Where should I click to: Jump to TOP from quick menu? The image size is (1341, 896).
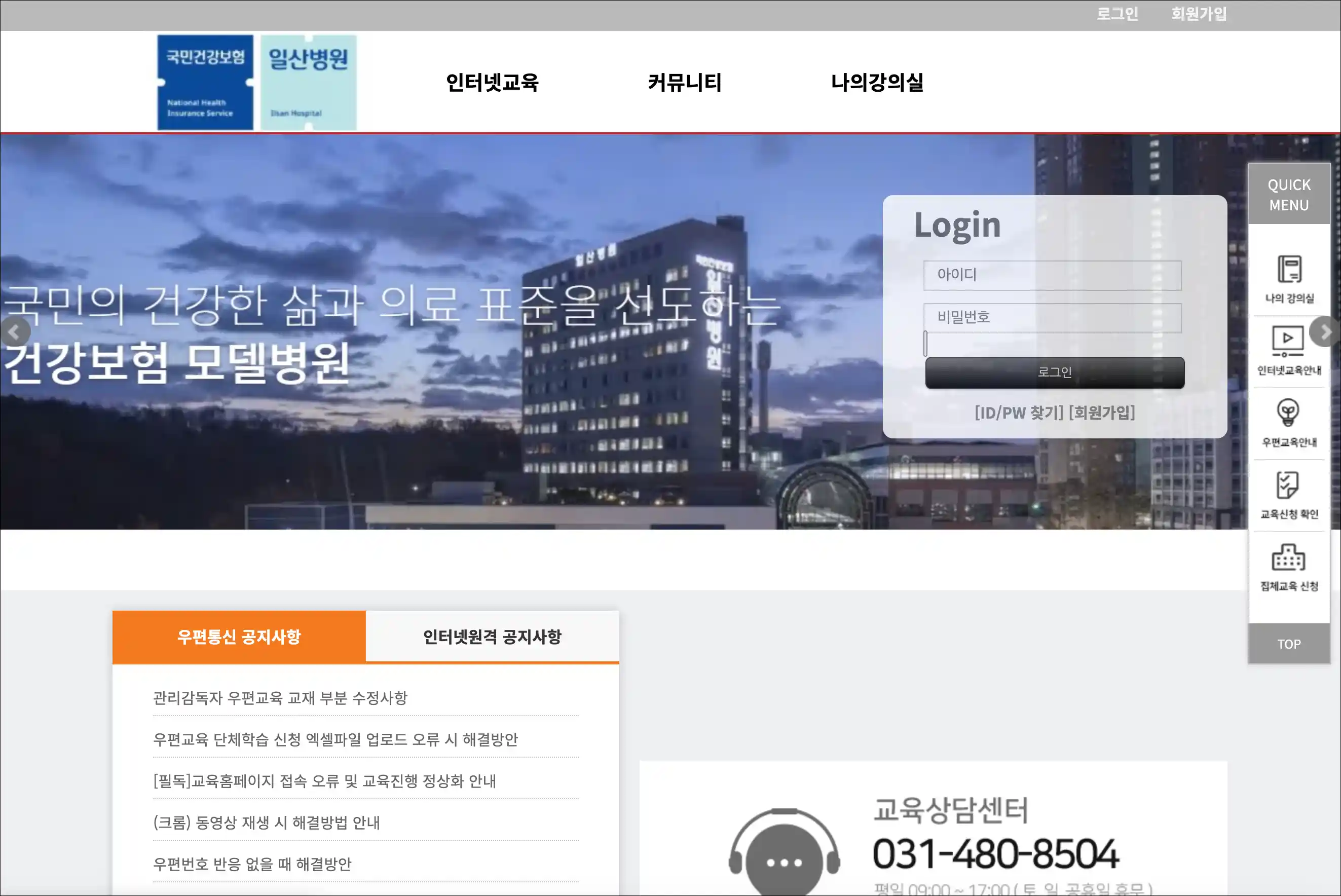coord(1289,644)
